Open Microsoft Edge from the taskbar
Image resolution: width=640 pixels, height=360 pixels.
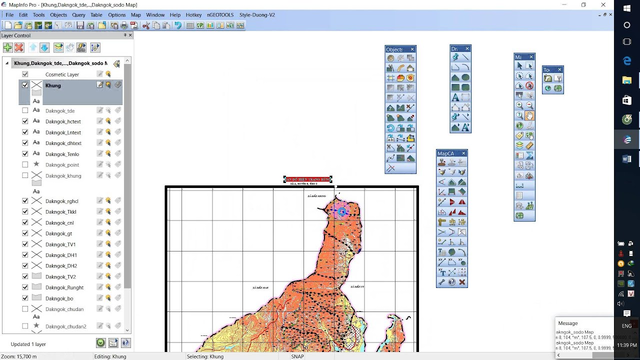click(627, 60)
